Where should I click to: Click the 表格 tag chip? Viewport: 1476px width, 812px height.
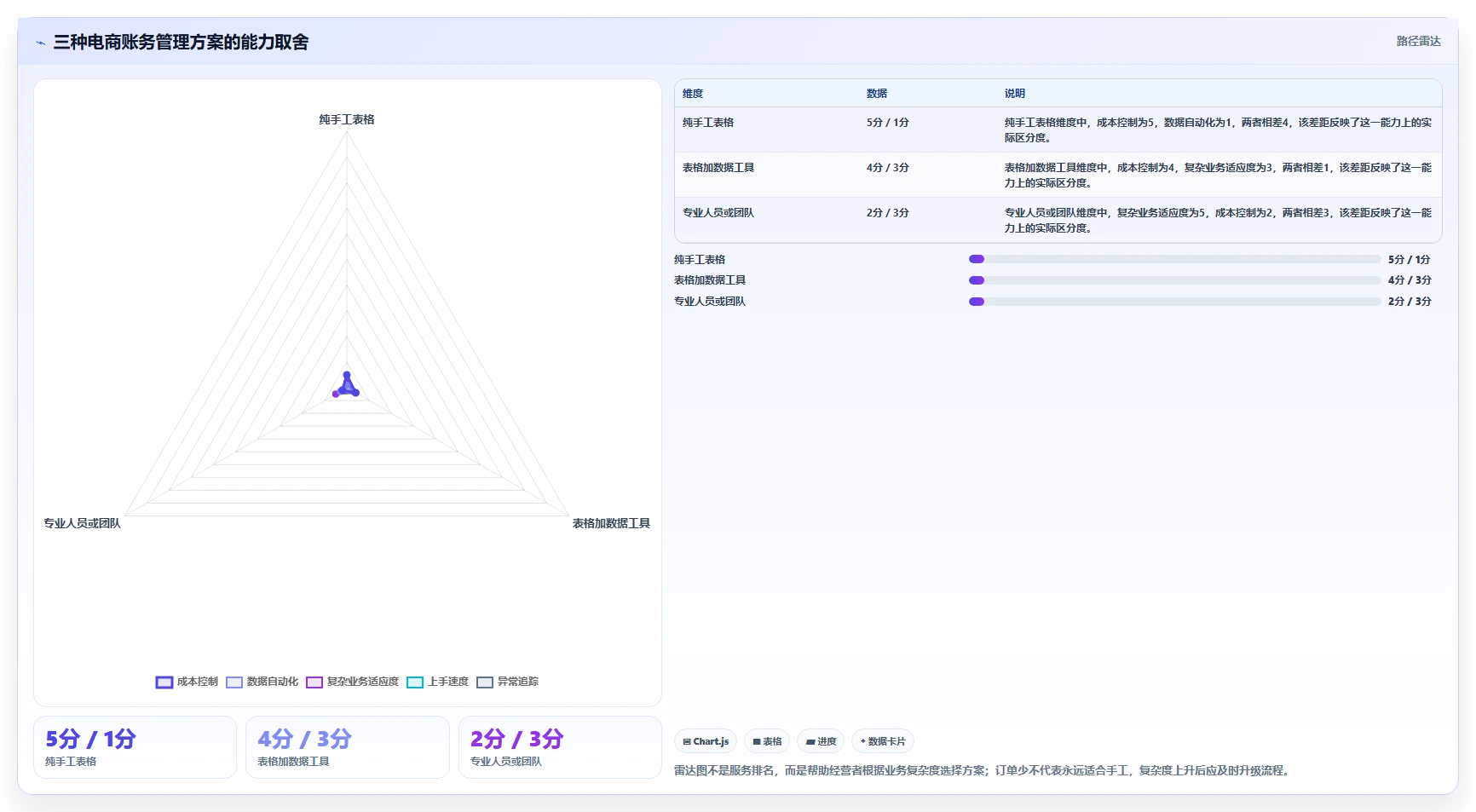click(x=767, y=741)
